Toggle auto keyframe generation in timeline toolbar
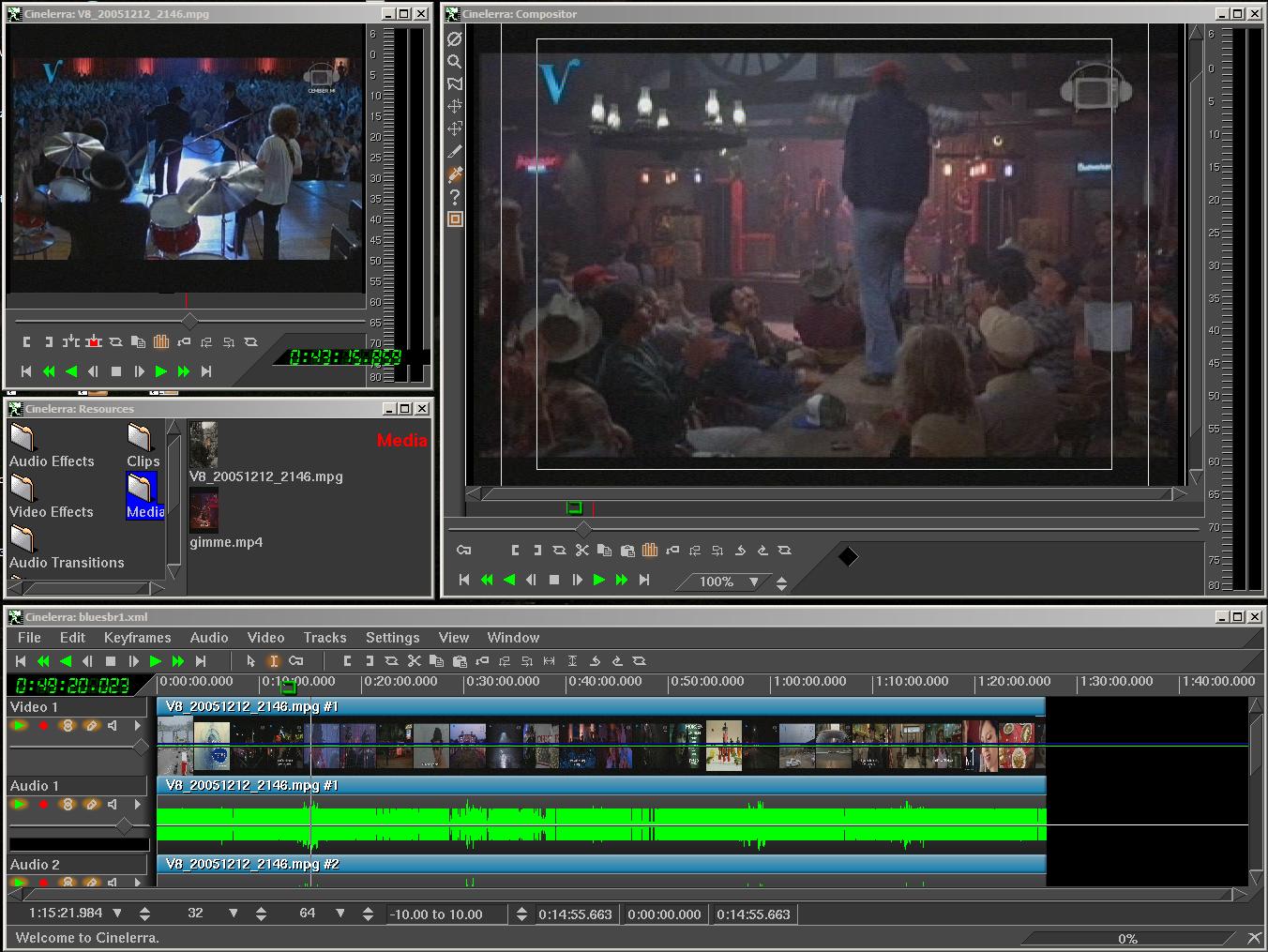 coord(296,661)
